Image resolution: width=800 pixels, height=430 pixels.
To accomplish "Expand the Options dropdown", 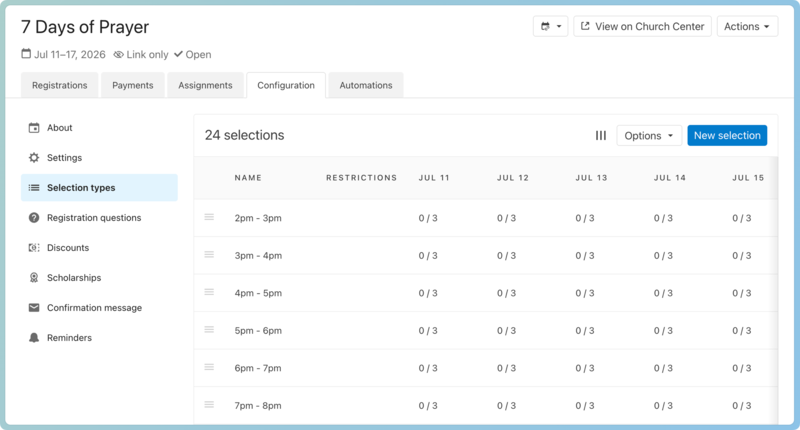I will (649, 136).
